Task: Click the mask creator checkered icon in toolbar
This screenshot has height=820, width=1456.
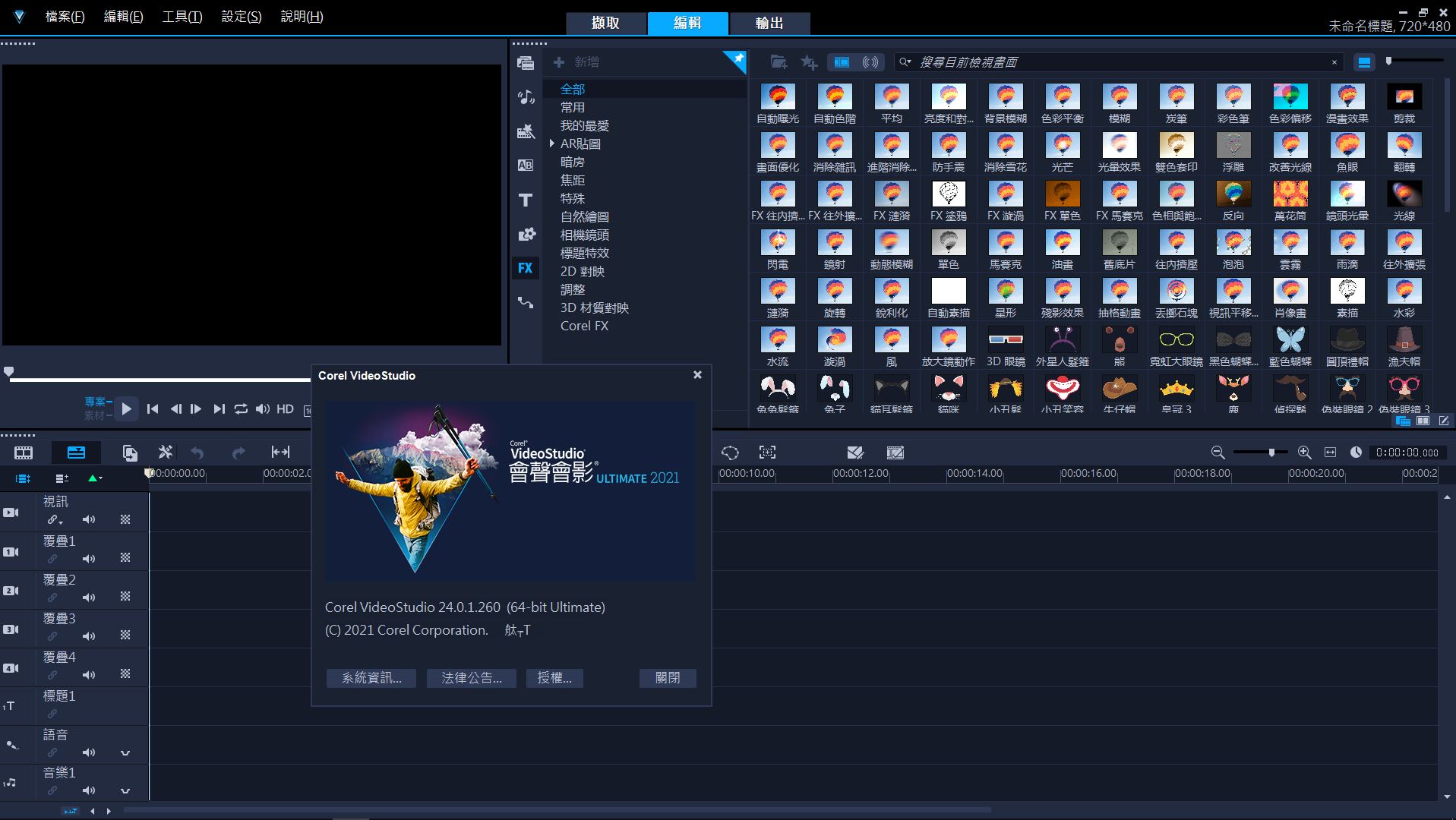Action: tap(895, 453)
